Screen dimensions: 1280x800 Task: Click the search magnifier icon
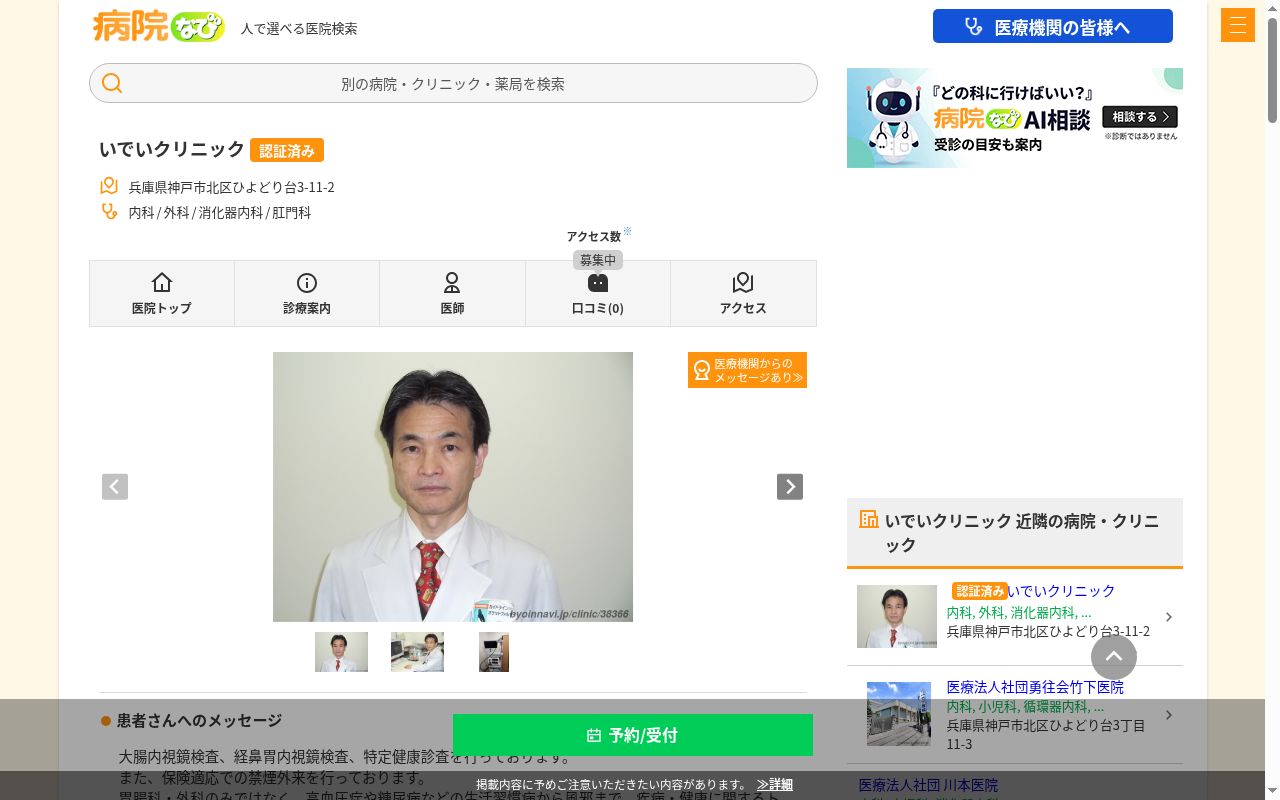112,84
